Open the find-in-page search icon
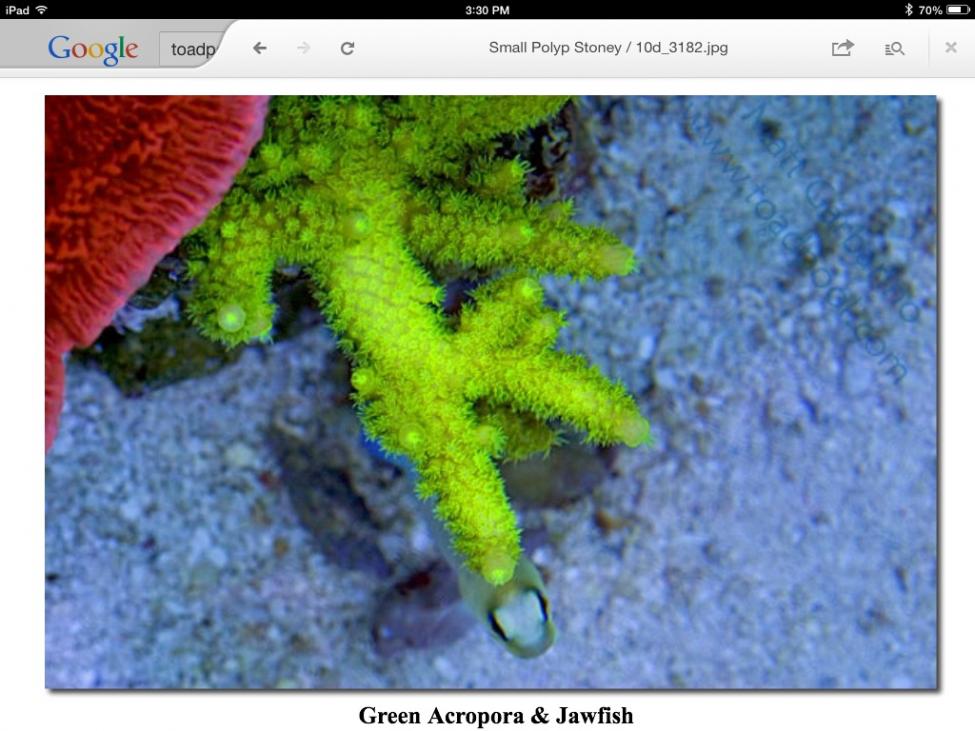This screenshot has height=731, width=975. (894, 48)
